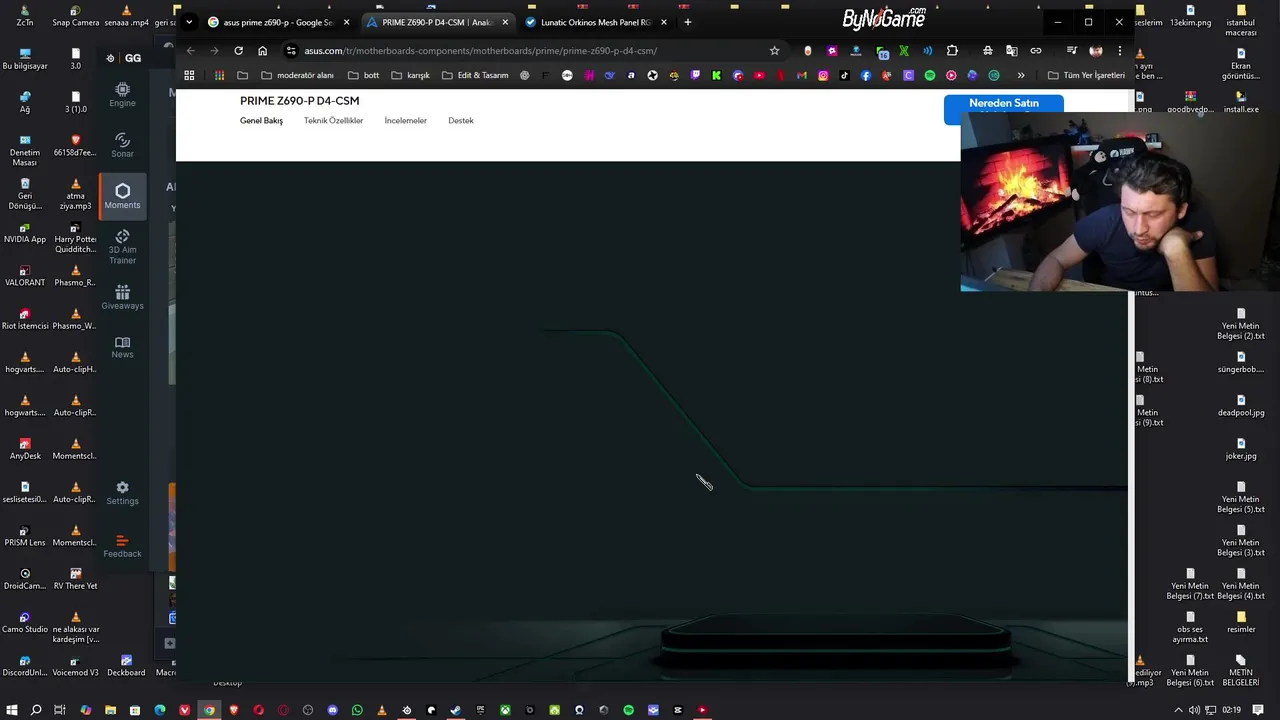Open the moderatör alanı bookmark folder

[297, 75]
